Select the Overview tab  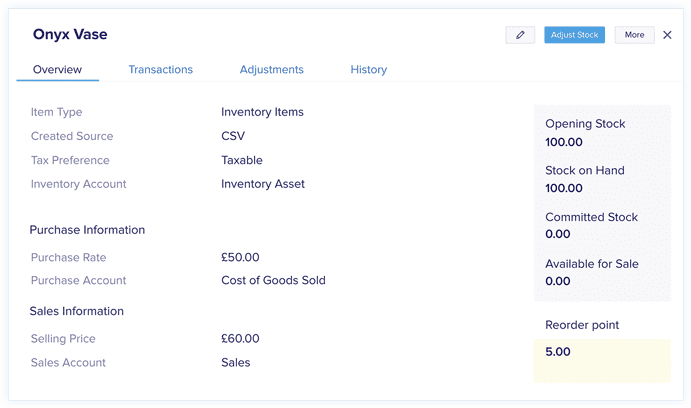coord(57,70)
